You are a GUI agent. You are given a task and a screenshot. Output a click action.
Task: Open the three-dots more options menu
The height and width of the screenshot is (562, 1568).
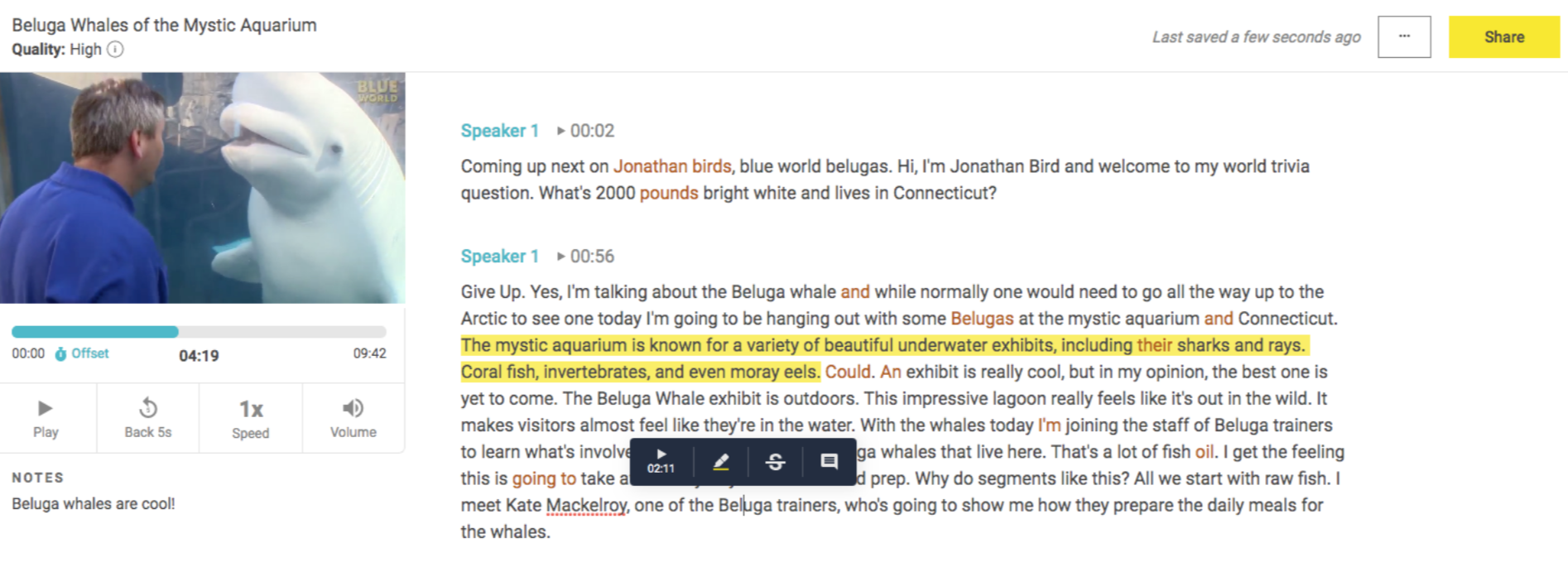click(1404, 36)
